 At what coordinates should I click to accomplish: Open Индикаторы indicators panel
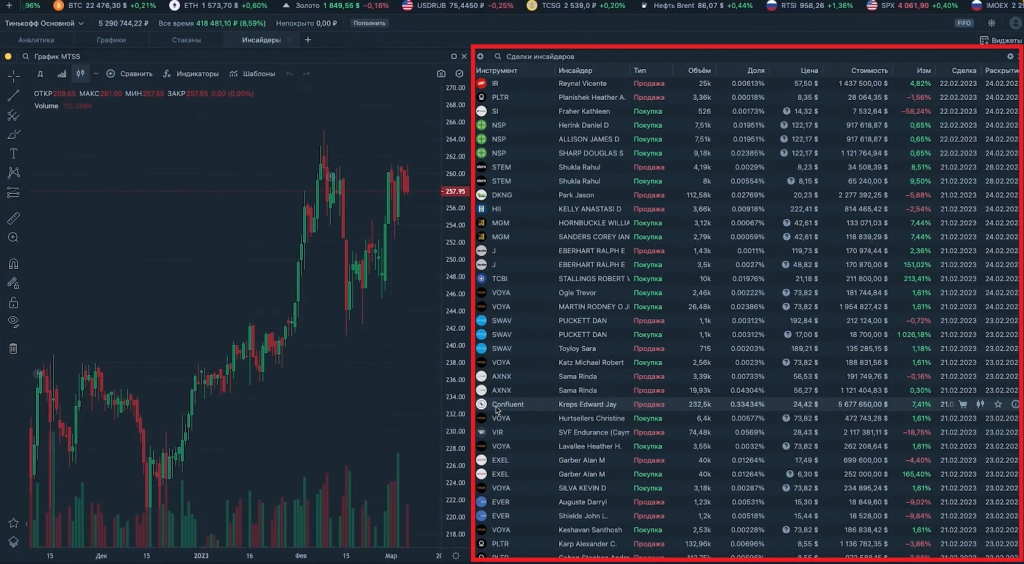191,74
